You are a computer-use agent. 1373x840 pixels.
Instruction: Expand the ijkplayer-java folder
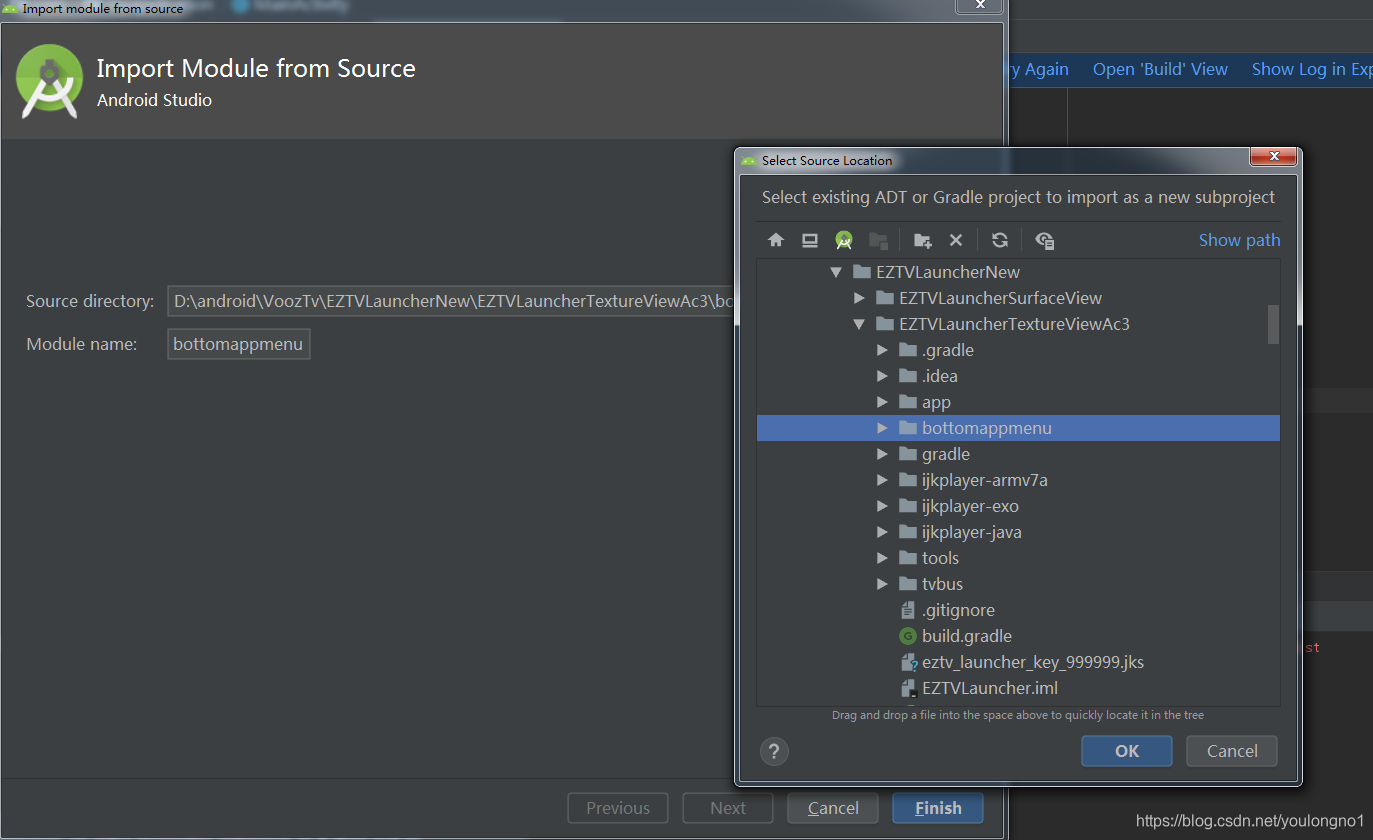(x=882, y=532)
